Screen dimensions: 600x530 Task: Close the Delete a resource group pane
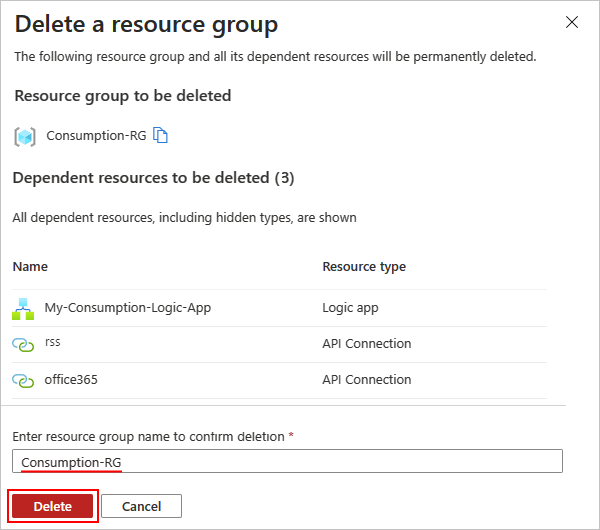[x=572, y=21]
